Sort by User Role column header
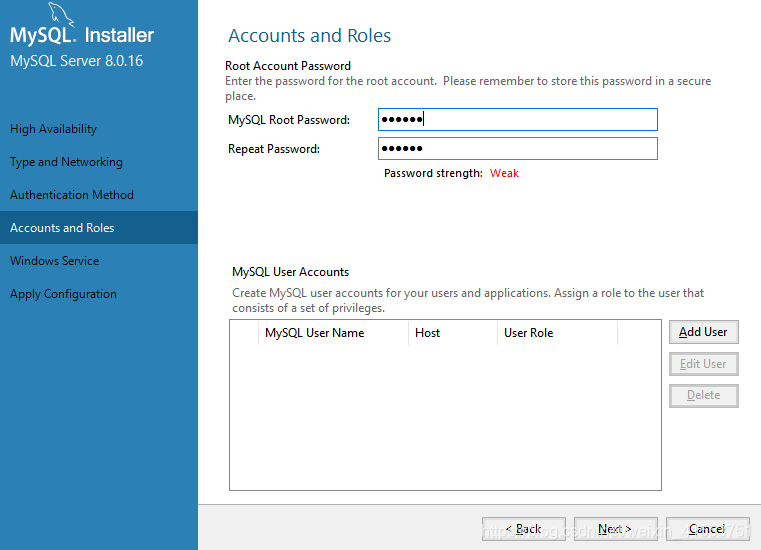This screenshot has width=761, height=550. point(557,333)
